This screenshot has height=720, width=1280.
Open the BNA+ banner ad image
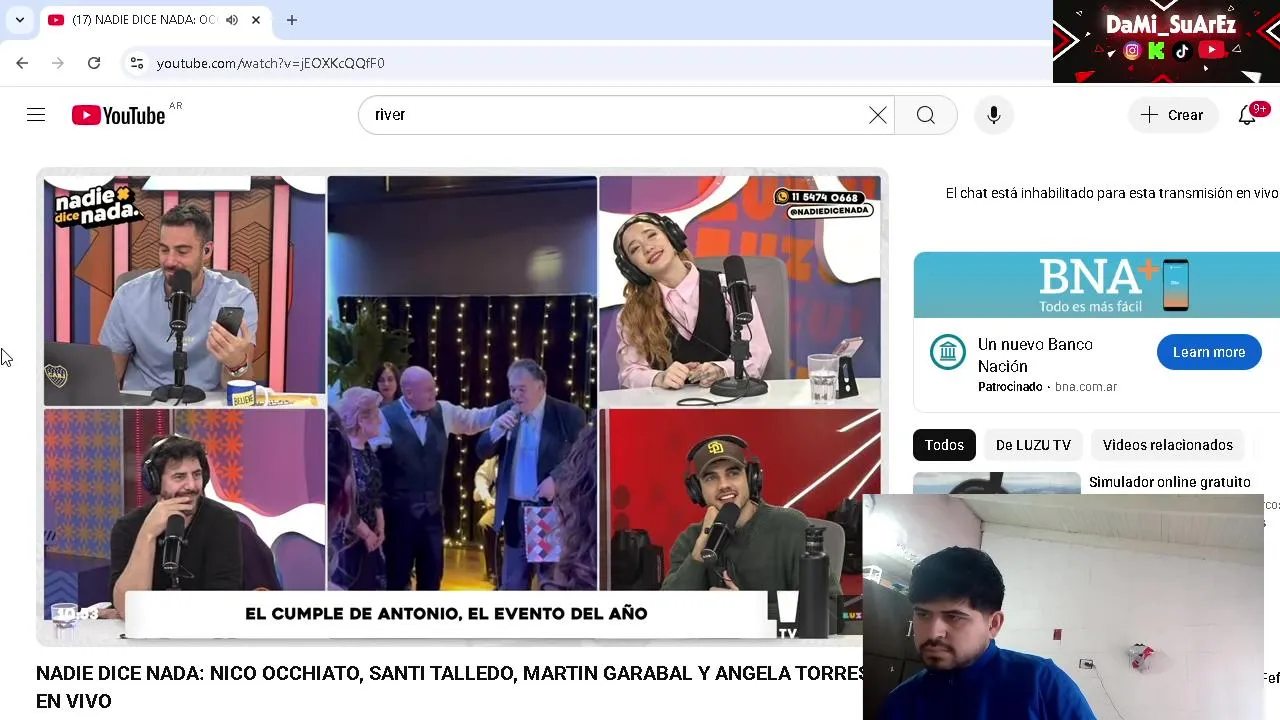point(1096,285)
